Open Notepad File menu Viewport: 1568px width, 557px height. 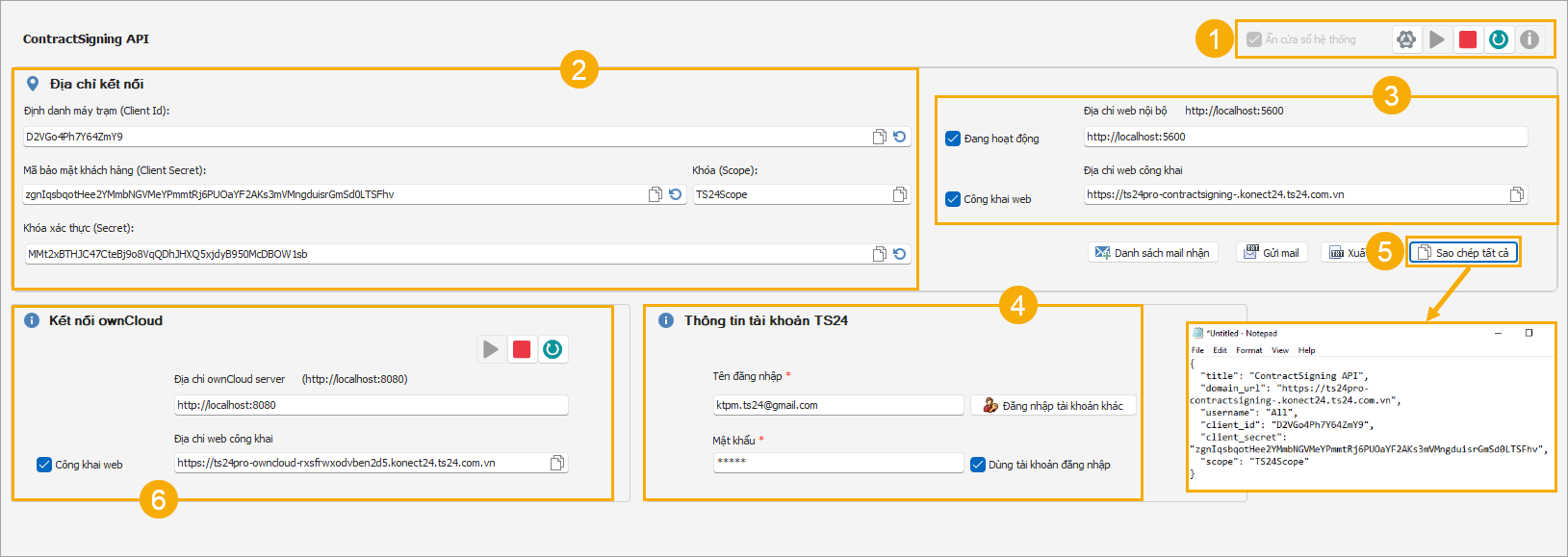(1197, 350)
